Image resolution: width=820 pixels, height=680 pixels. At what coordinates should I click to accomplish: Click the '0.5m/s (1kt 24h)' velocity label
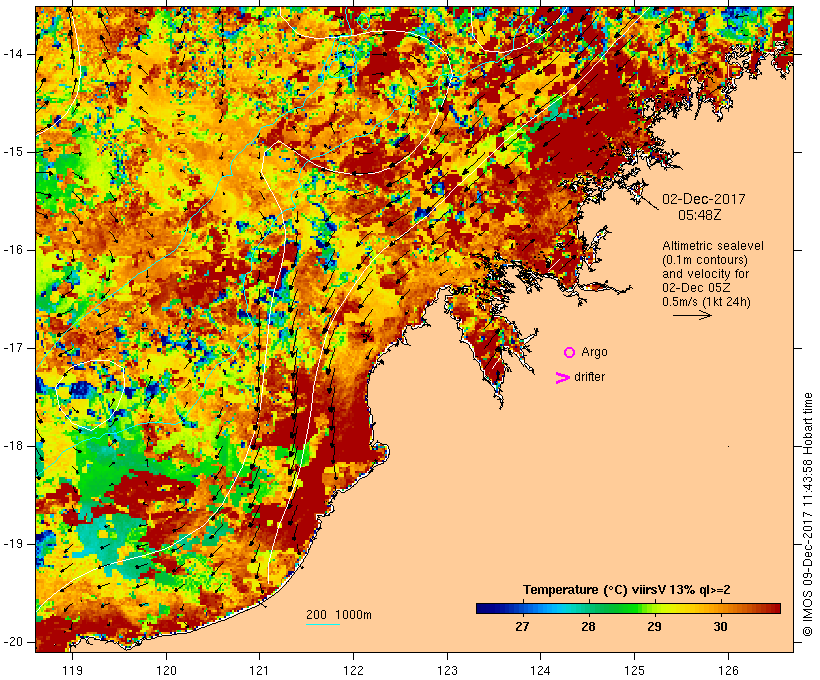(x=706, y=302)
